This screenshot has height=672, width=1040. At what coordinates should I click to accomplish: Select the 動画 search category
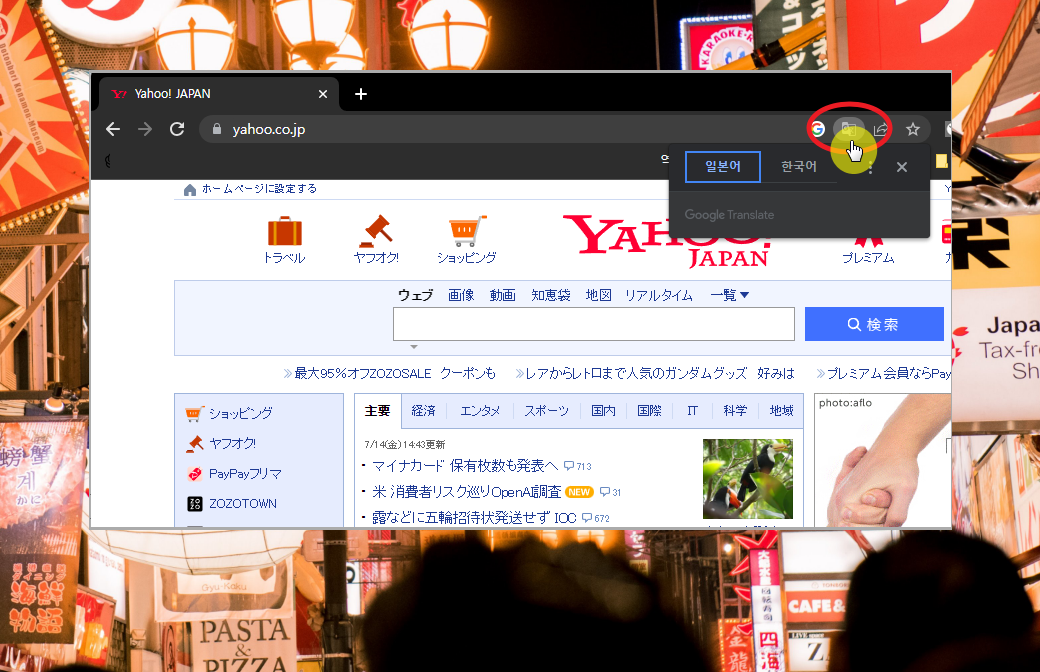(x=503, y=295)
